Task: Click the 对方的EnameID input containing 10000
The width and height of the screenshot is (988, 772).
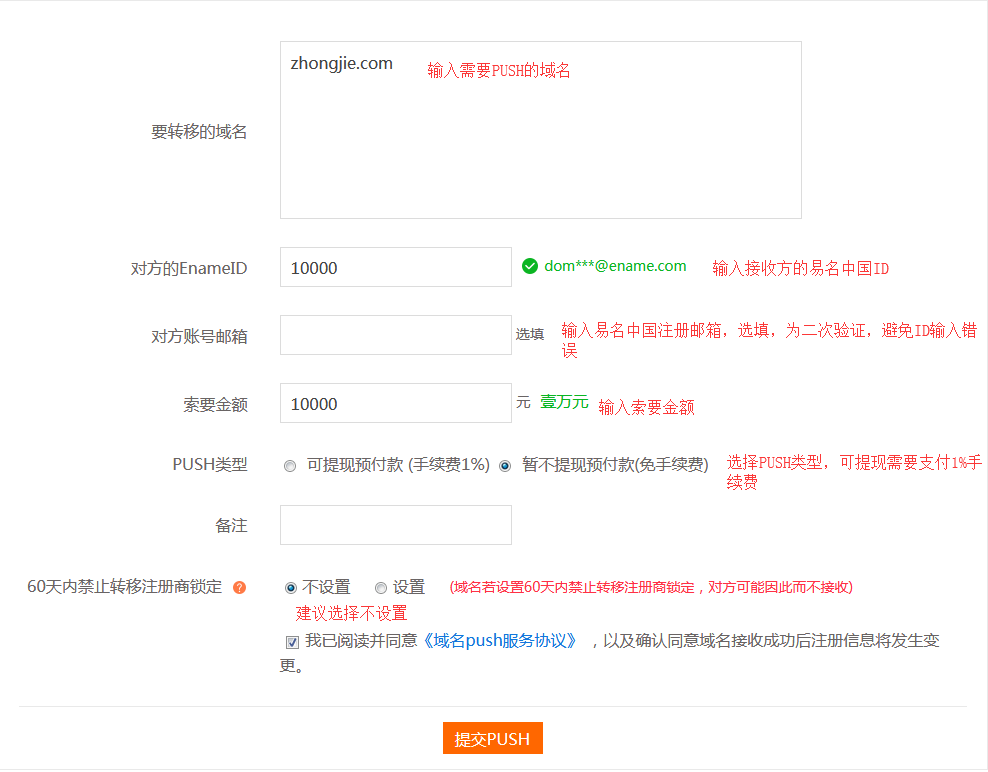Action: 395,267
